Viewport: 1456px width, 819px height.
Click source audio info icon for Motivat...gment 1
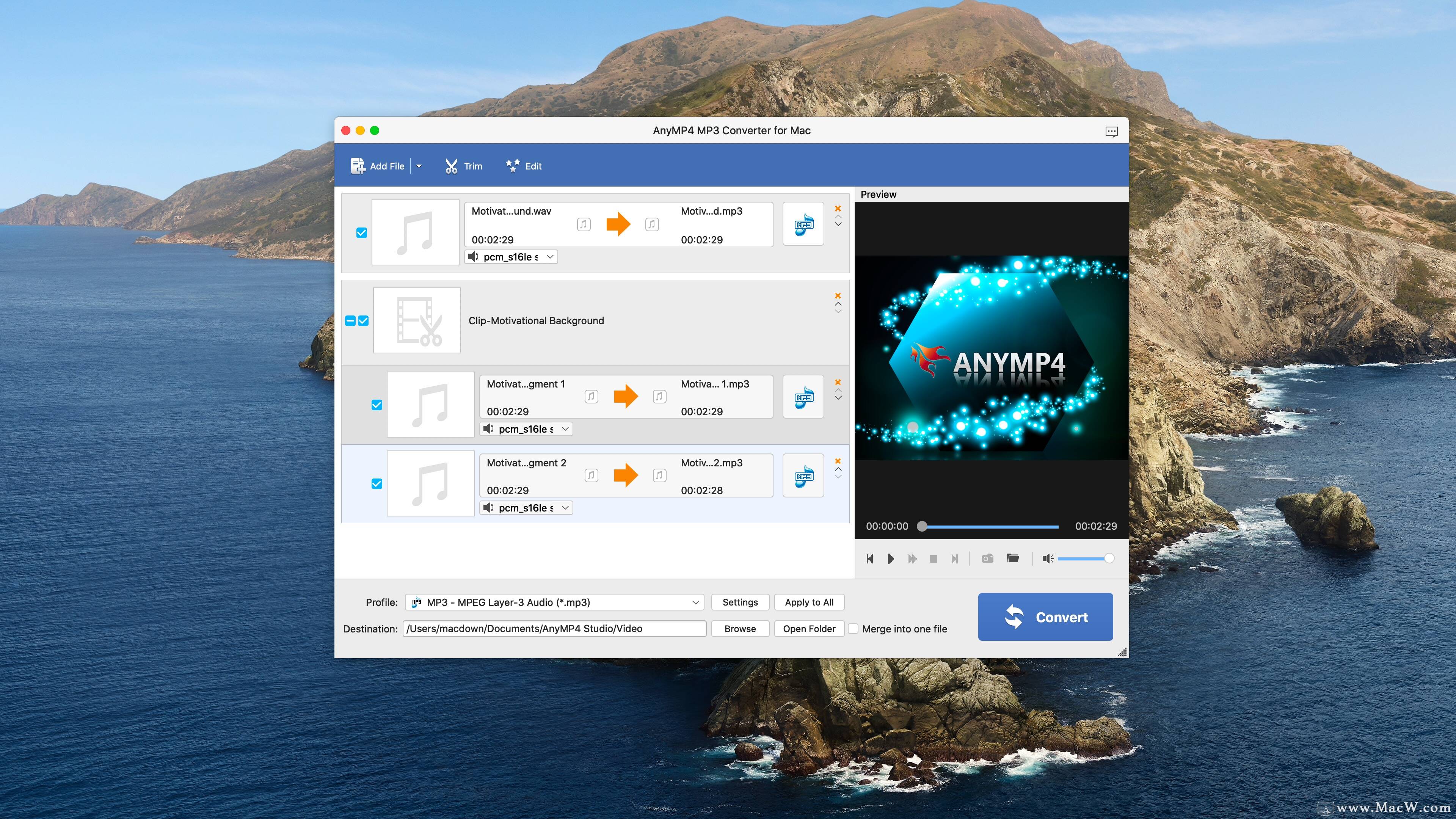(x=591, y=396)
